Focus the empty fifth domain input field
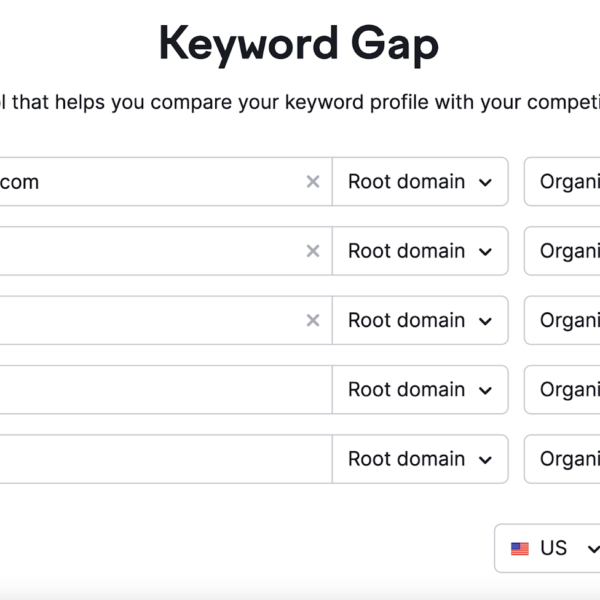 click(x=166, y=459)
